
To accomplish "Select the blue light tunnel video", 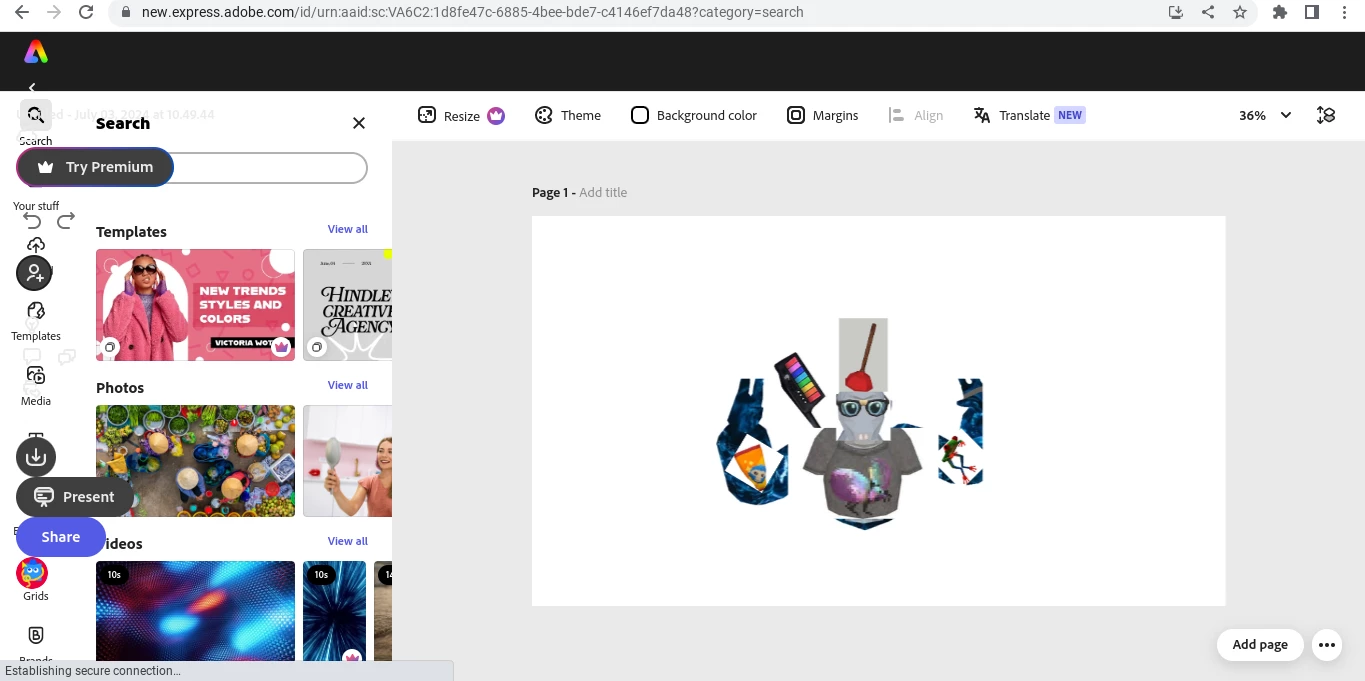I will [334, 611].
